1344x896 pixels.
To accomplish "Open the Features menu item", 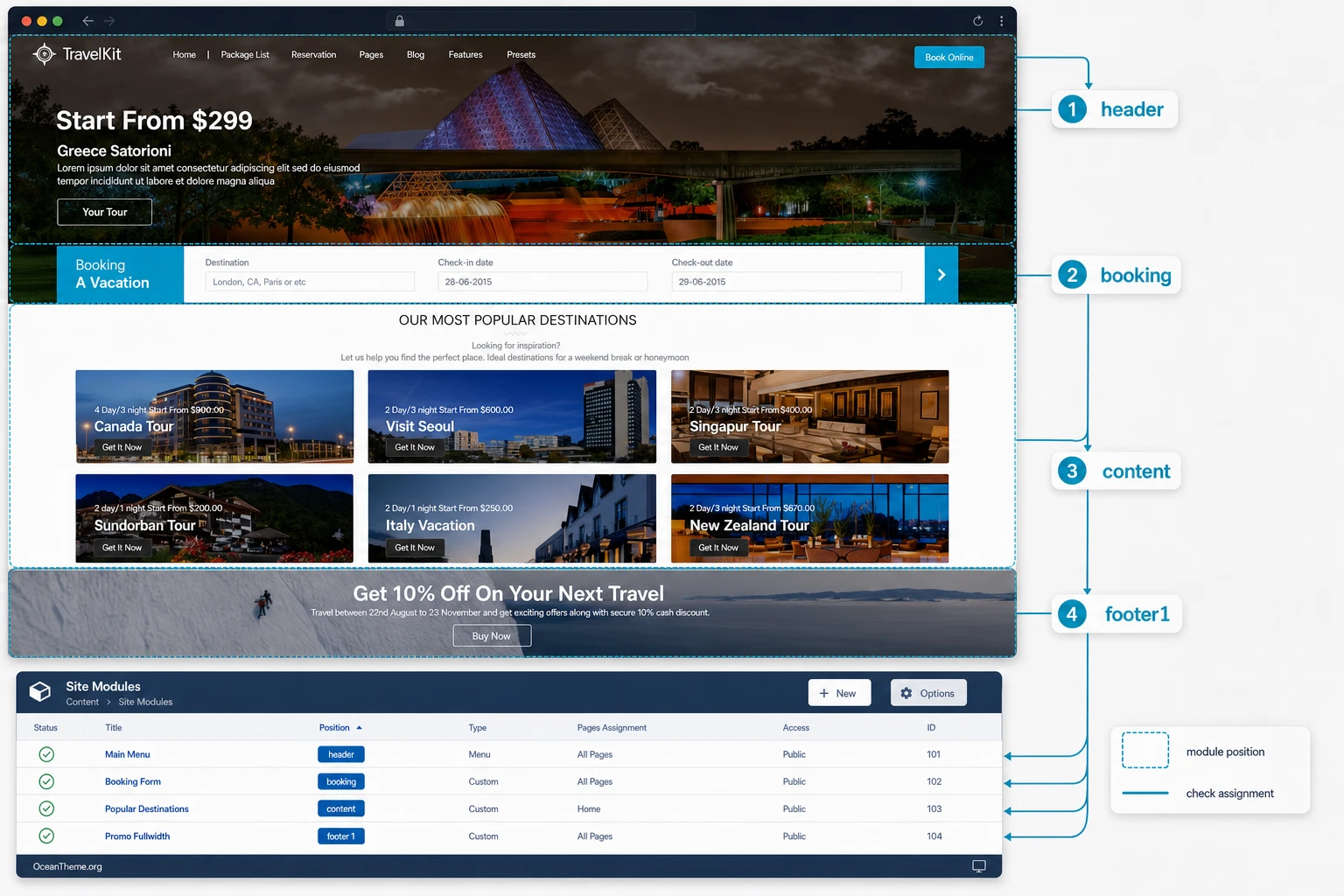I will coord(465,54).
